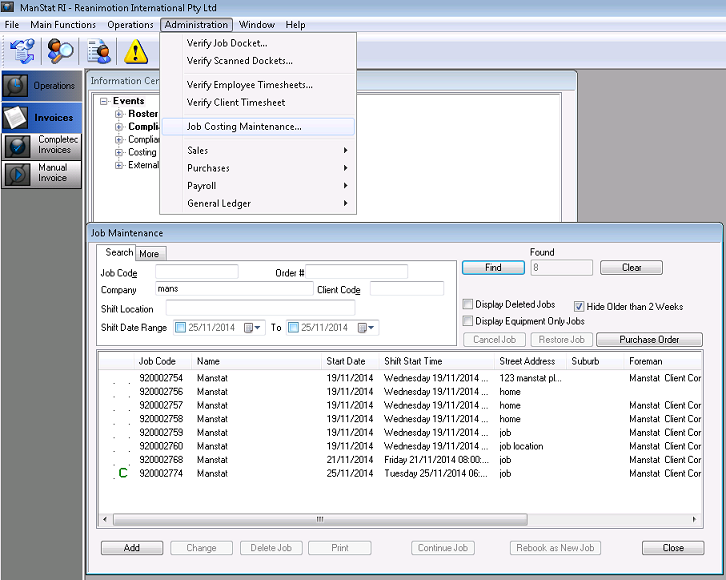Click the job list horizontal scrollbar
The height and width of the screenshot is (580, 726).
(320, 520)
